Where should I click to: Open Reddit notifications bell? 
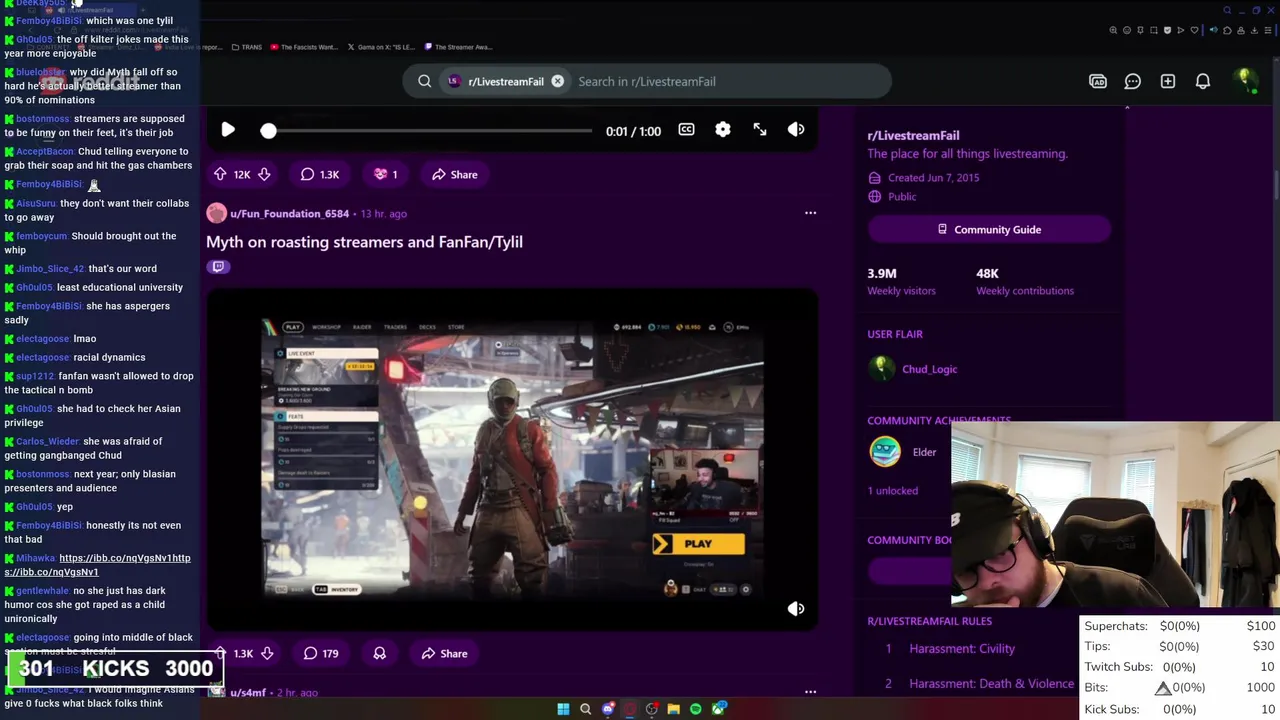tap(1203, 81)
